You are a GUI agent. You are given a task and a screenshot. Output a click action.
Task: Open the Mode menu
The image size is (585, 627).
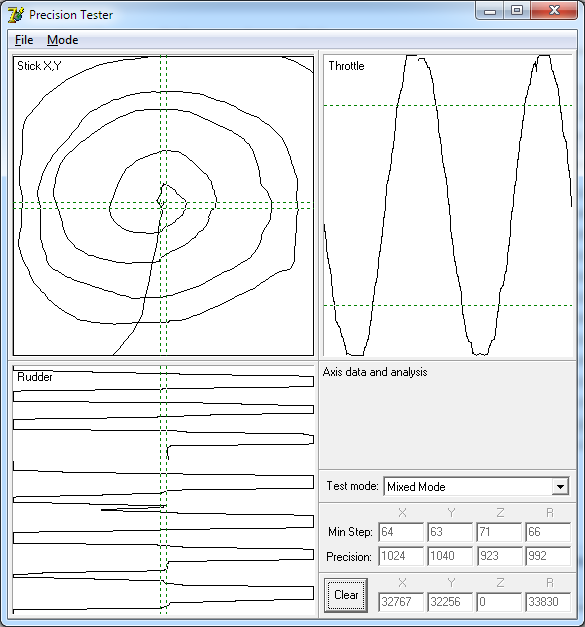pyautogui.click(x=62, y=40)
